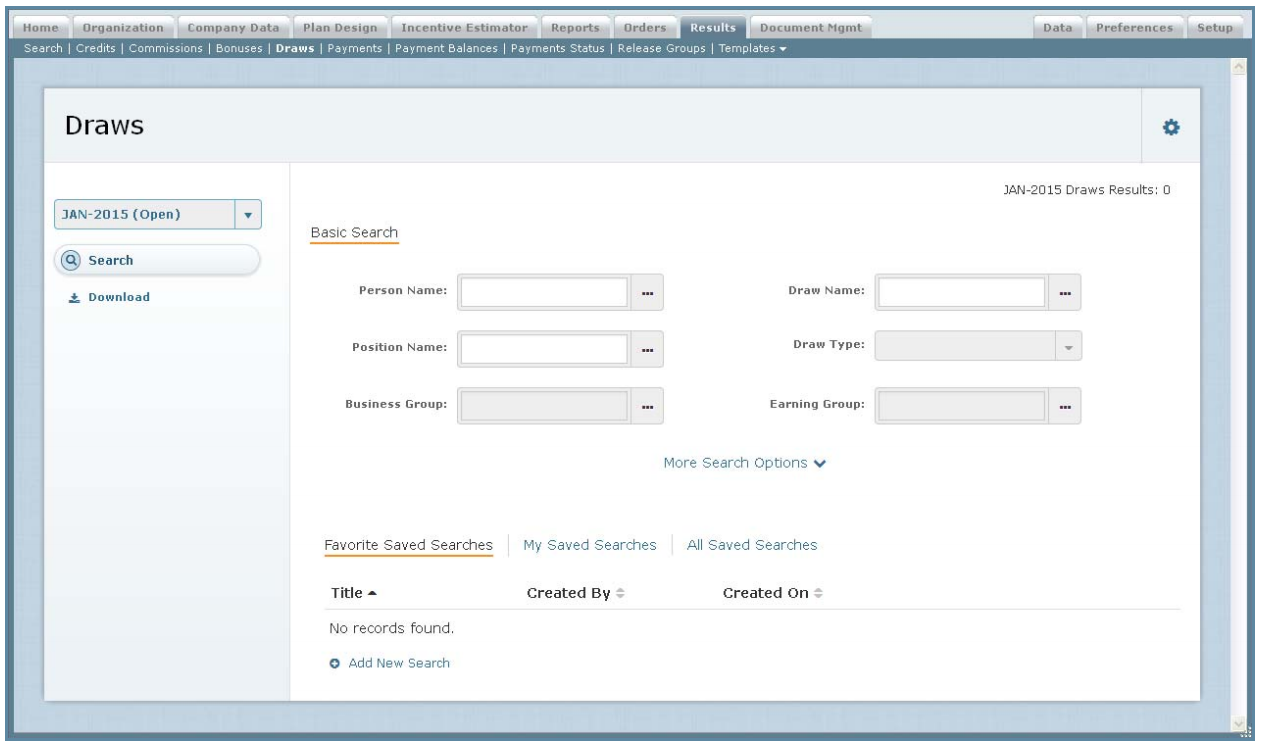Open the Incentive Estimator tab

pos(464,28)
